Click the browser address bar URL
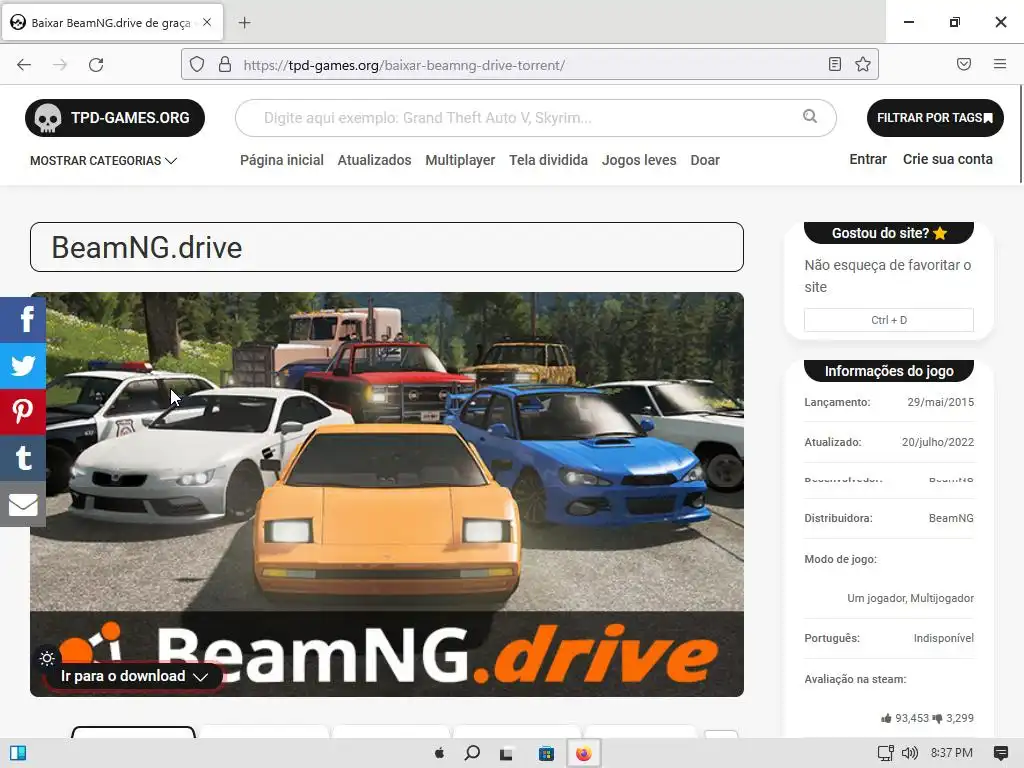This screenshot has width=1024, height=768. (404, 65)
